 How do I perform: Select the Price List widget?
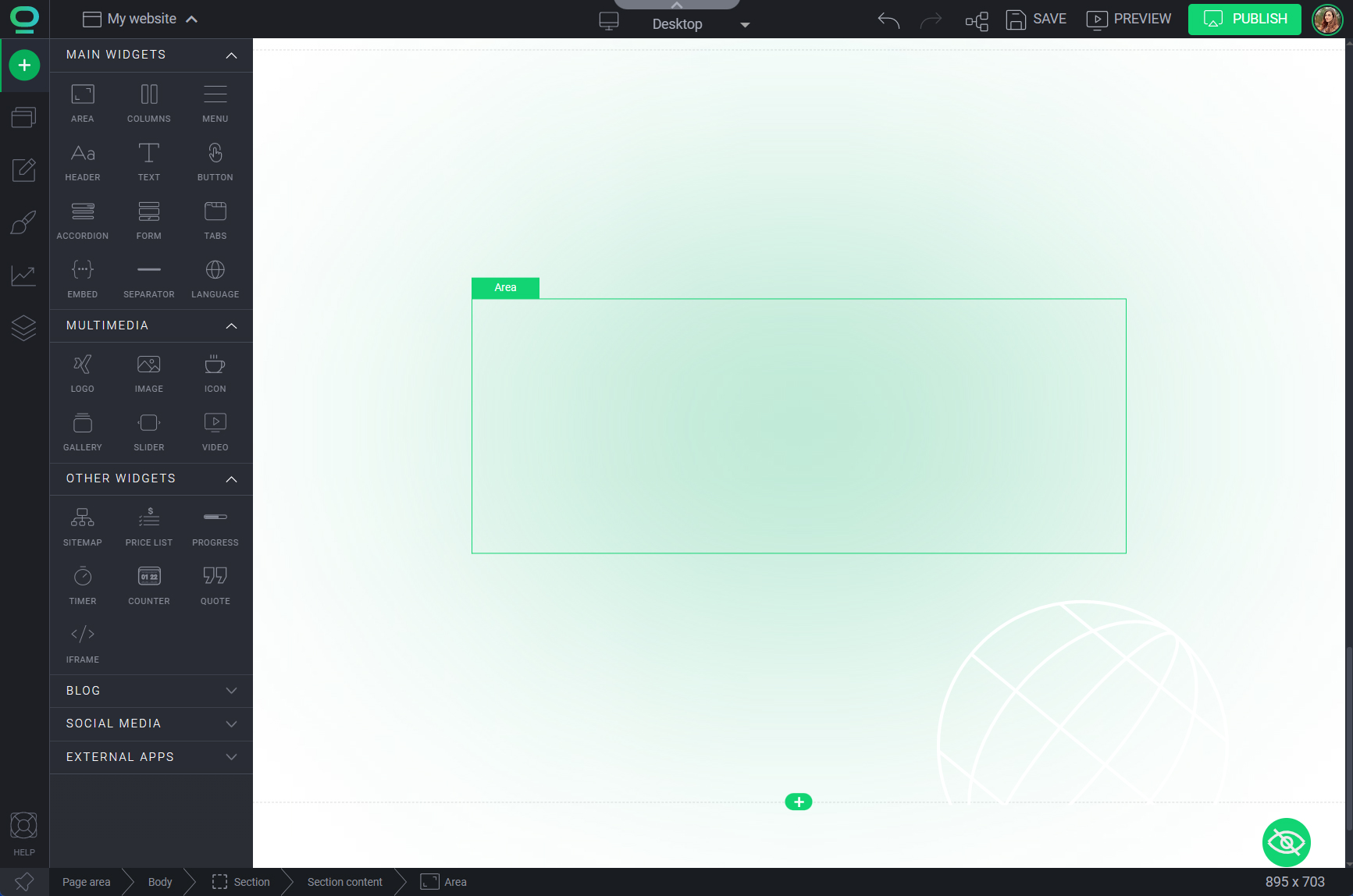point(149,527)
